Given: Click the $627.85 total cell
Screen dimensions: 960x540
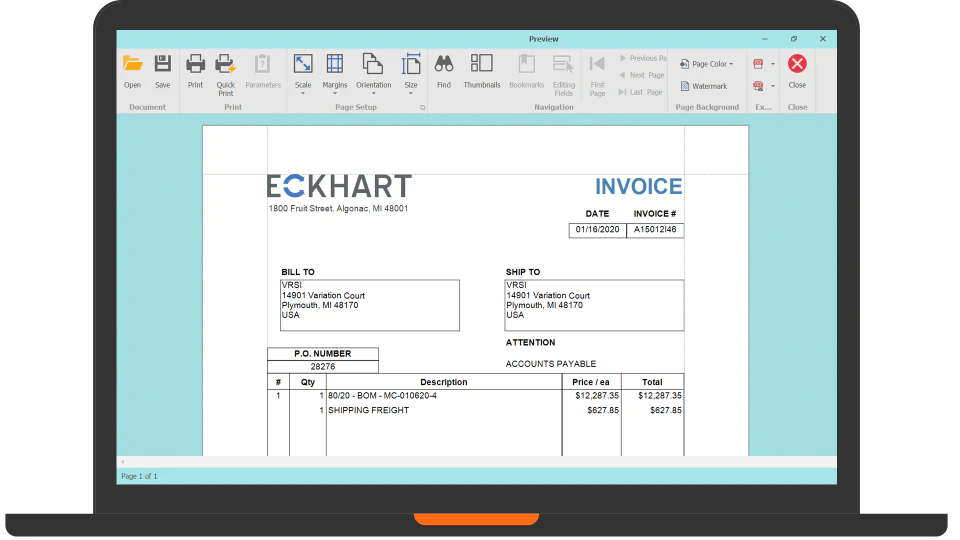Looking at the screenshot, I should pyautogui.click(x=666, y=411).
